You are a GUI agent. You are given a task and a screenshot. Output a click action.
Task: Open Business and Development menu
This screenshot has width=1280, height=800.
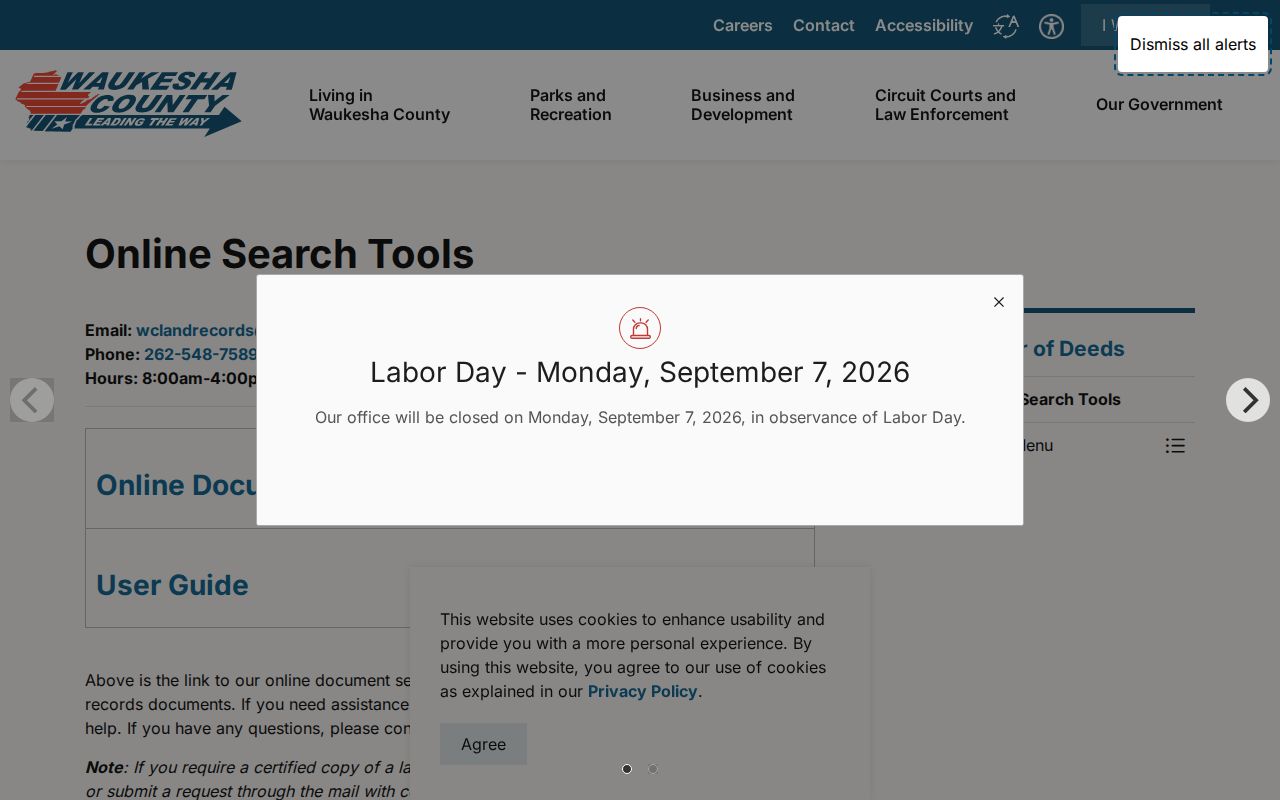coord(742,105)
